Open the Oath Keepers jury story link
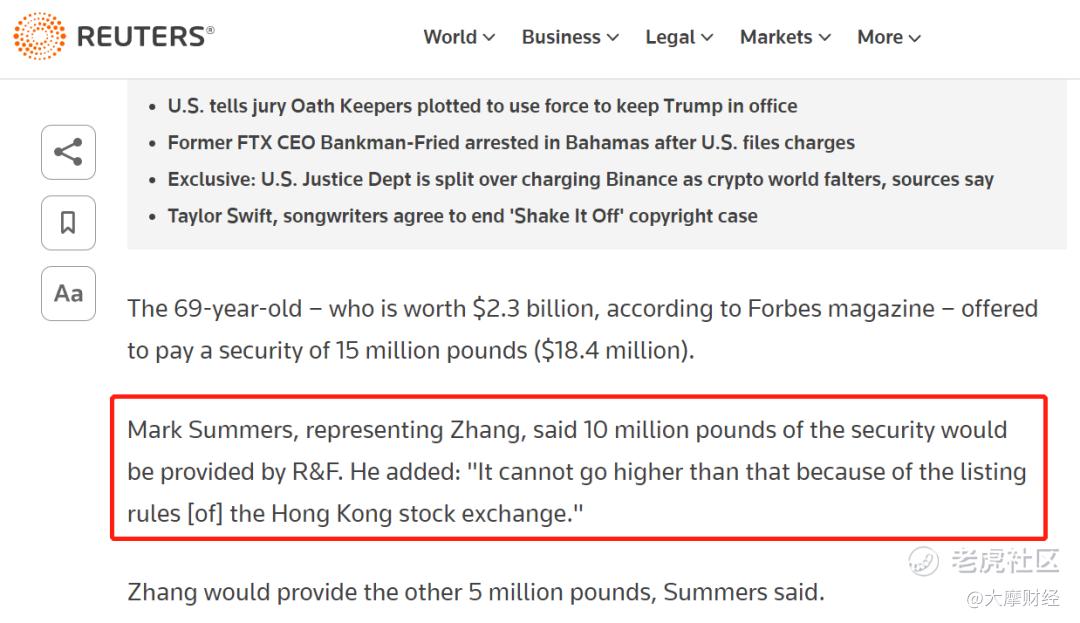The height and width of the screenshot is (623, 1080). [x=482, y=106]
